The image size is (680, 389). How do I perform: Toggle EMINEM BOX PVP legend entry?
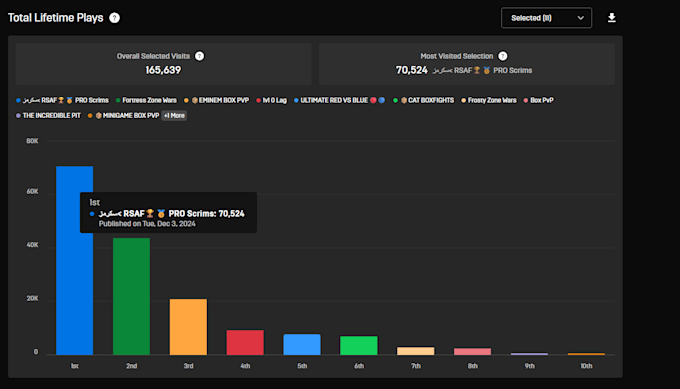tap(216, 100)
